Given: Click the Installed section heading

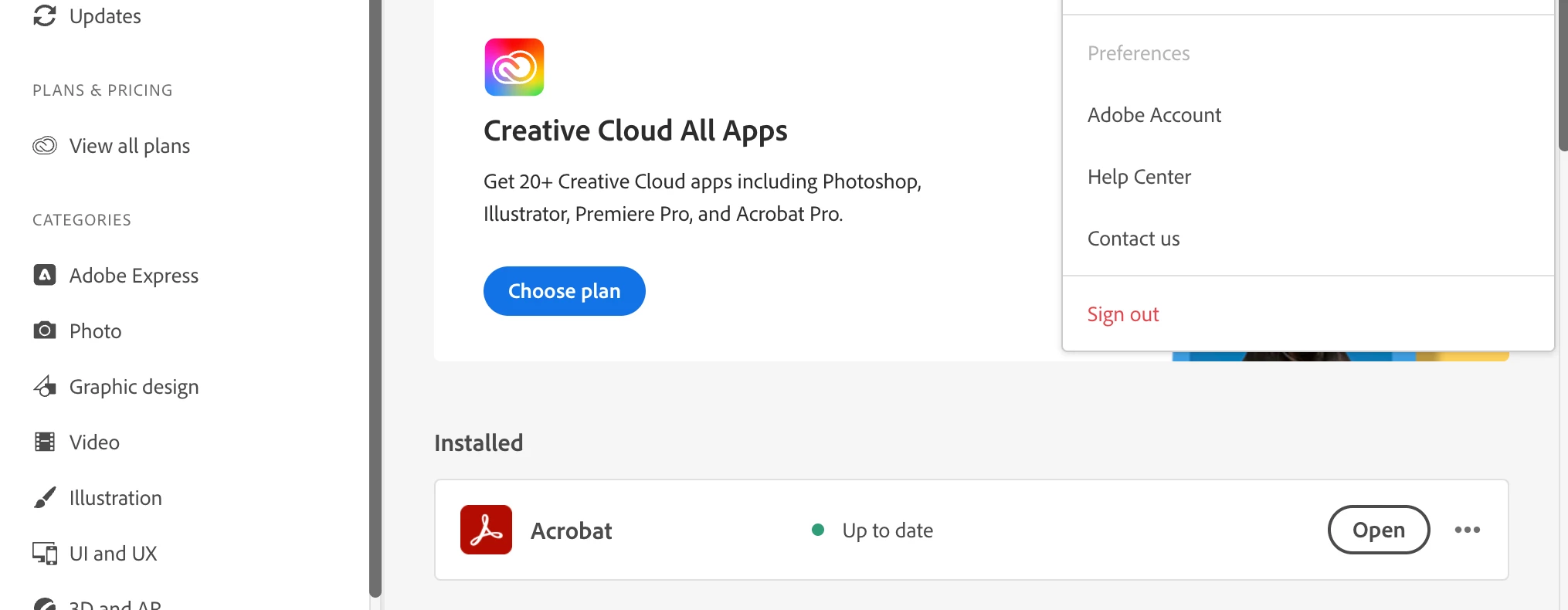Looking at the screenshot, I should (478, 442).
